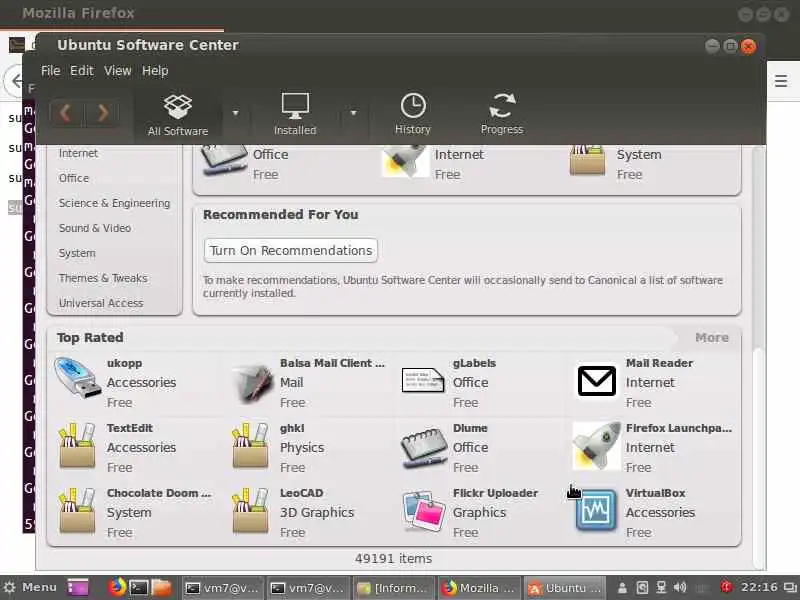Show Installed software
The image size is (800, 600).
295,115
